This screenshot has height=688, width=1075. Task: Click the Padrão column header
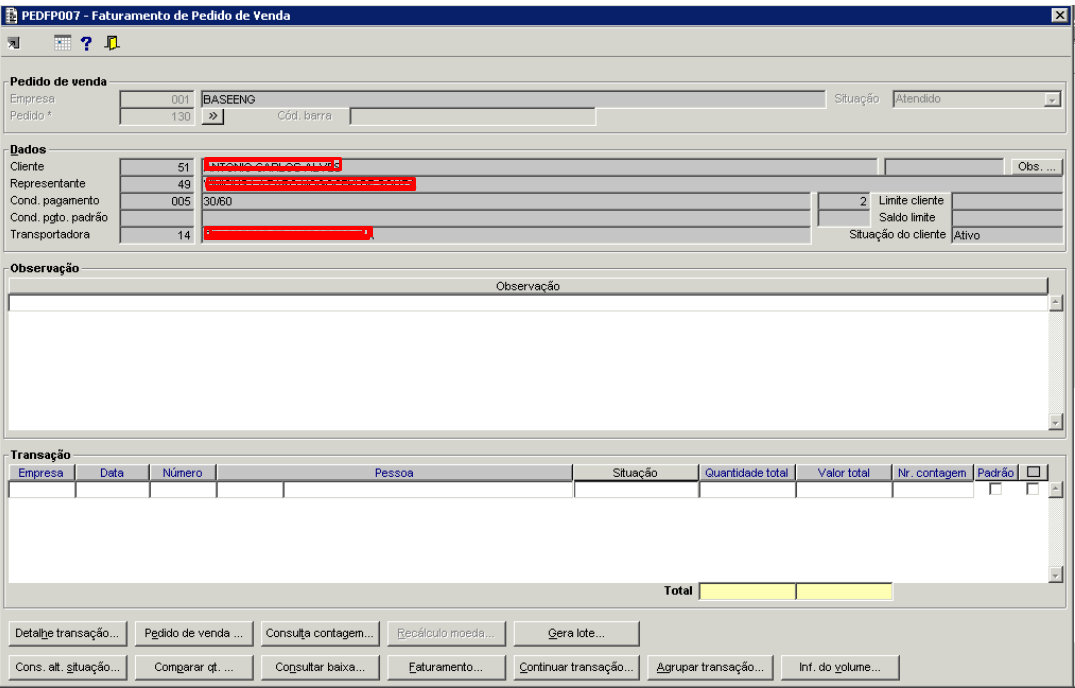995,473
